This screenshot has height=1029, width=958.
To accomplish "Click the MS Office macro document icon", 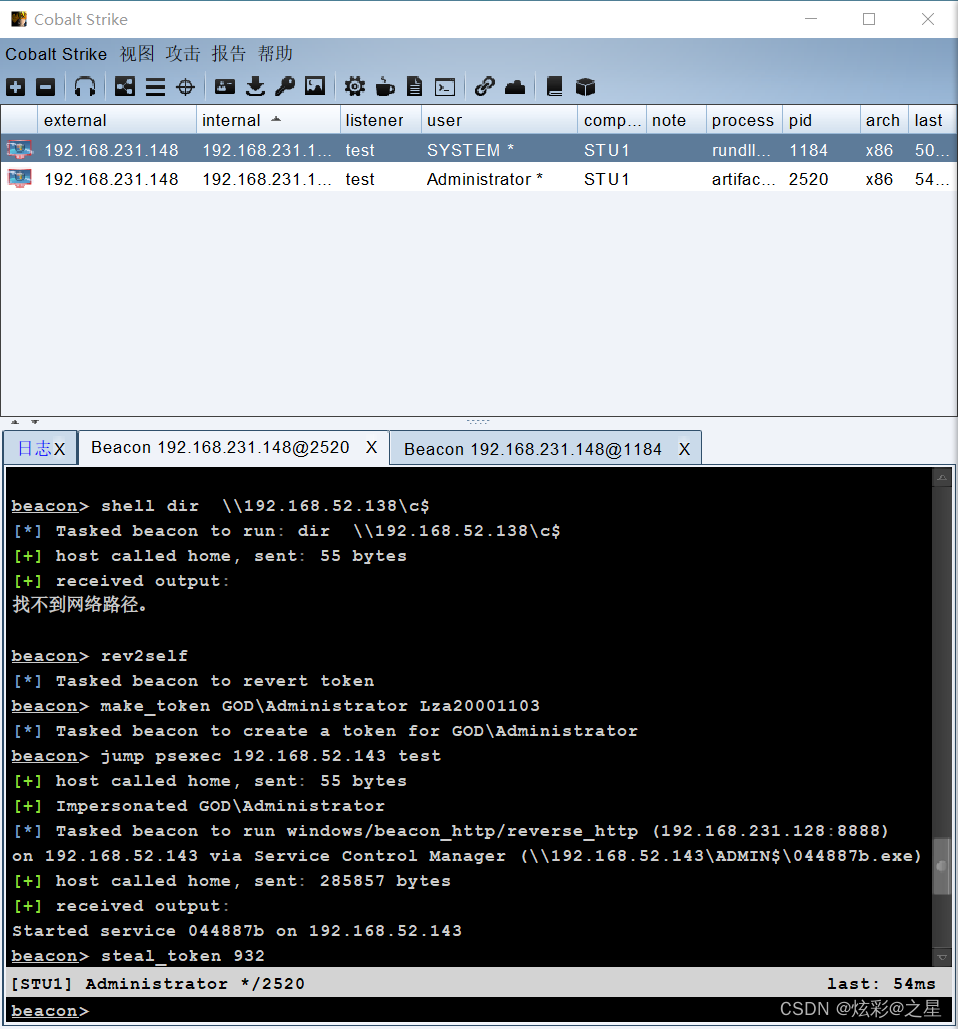I will (415, 87).
